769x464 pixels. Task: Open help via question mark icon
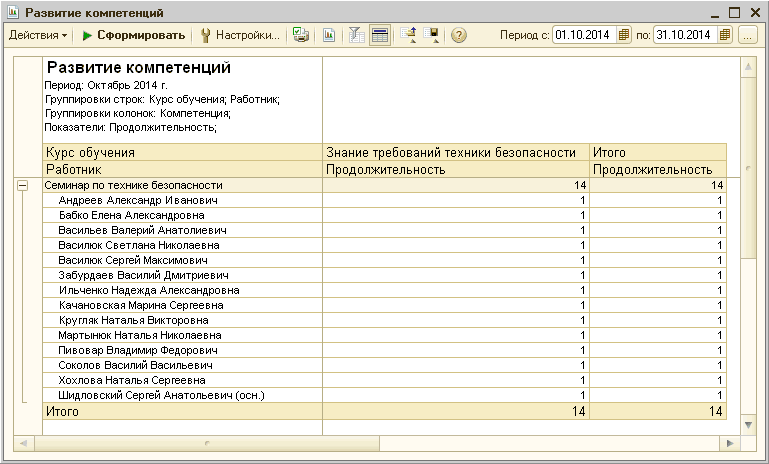click(x=459, y=35)
